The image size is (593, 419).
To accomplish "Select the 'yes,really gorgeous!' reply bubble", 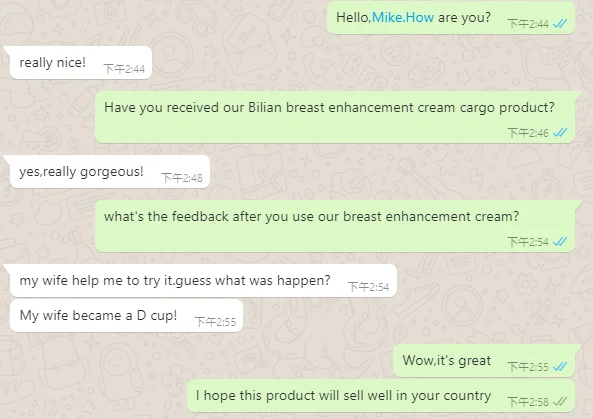I will [110, 172].
